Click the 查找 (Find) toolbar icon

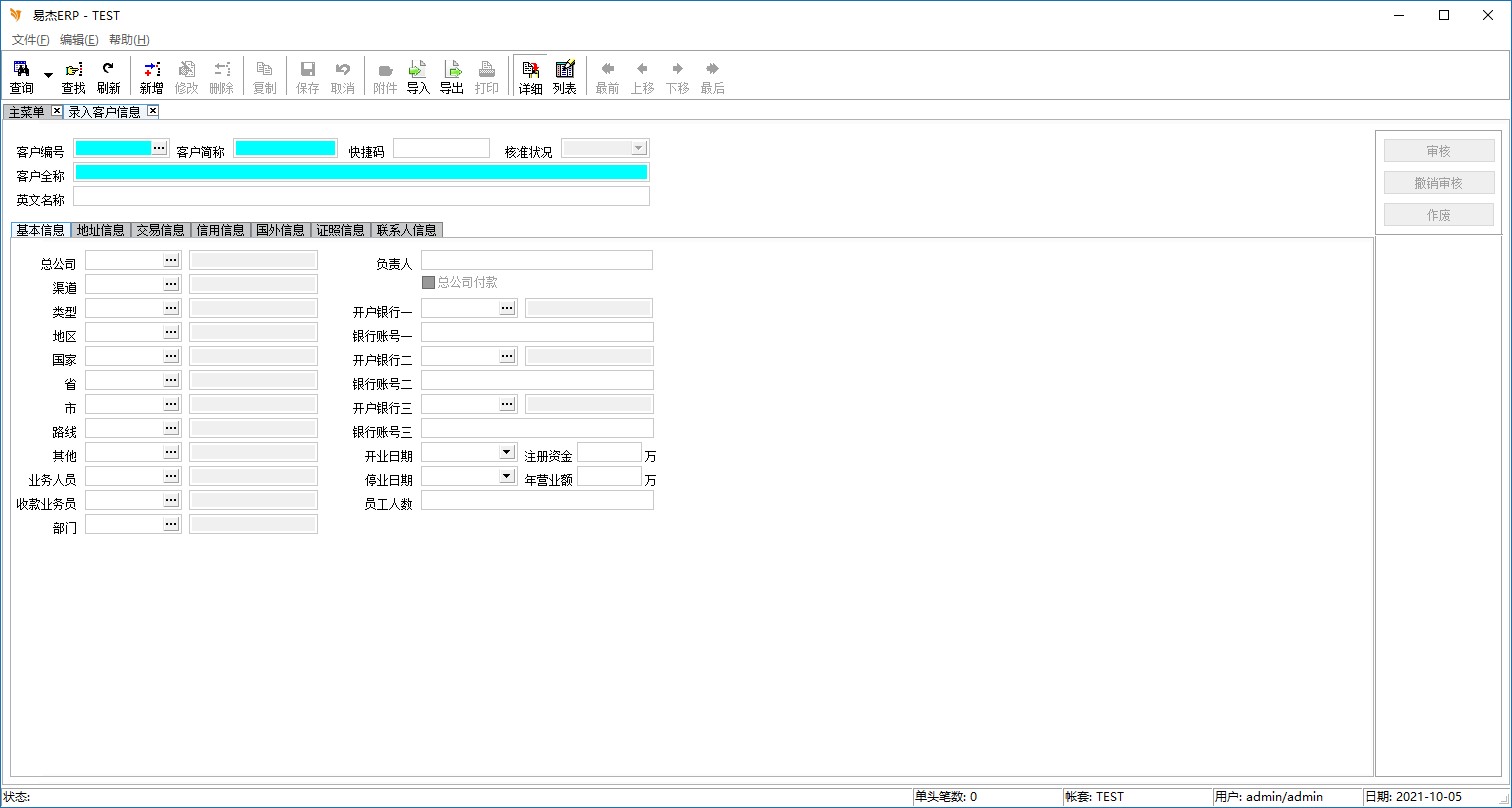coord(73,77)
